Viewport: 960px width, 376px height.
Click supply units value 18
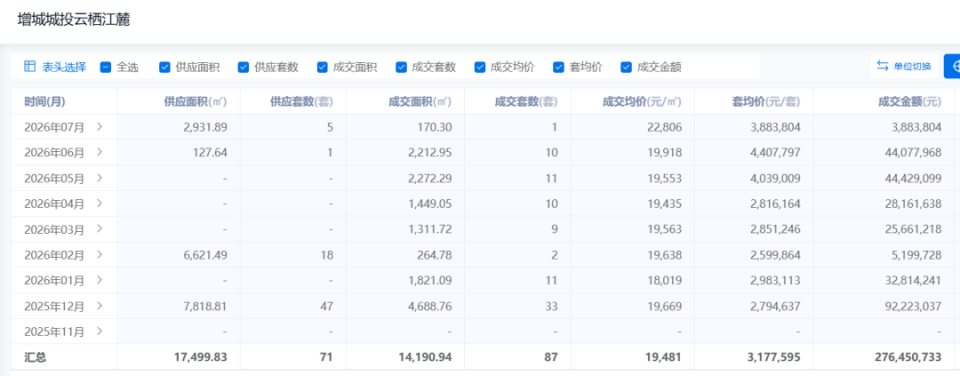[328, 255]
